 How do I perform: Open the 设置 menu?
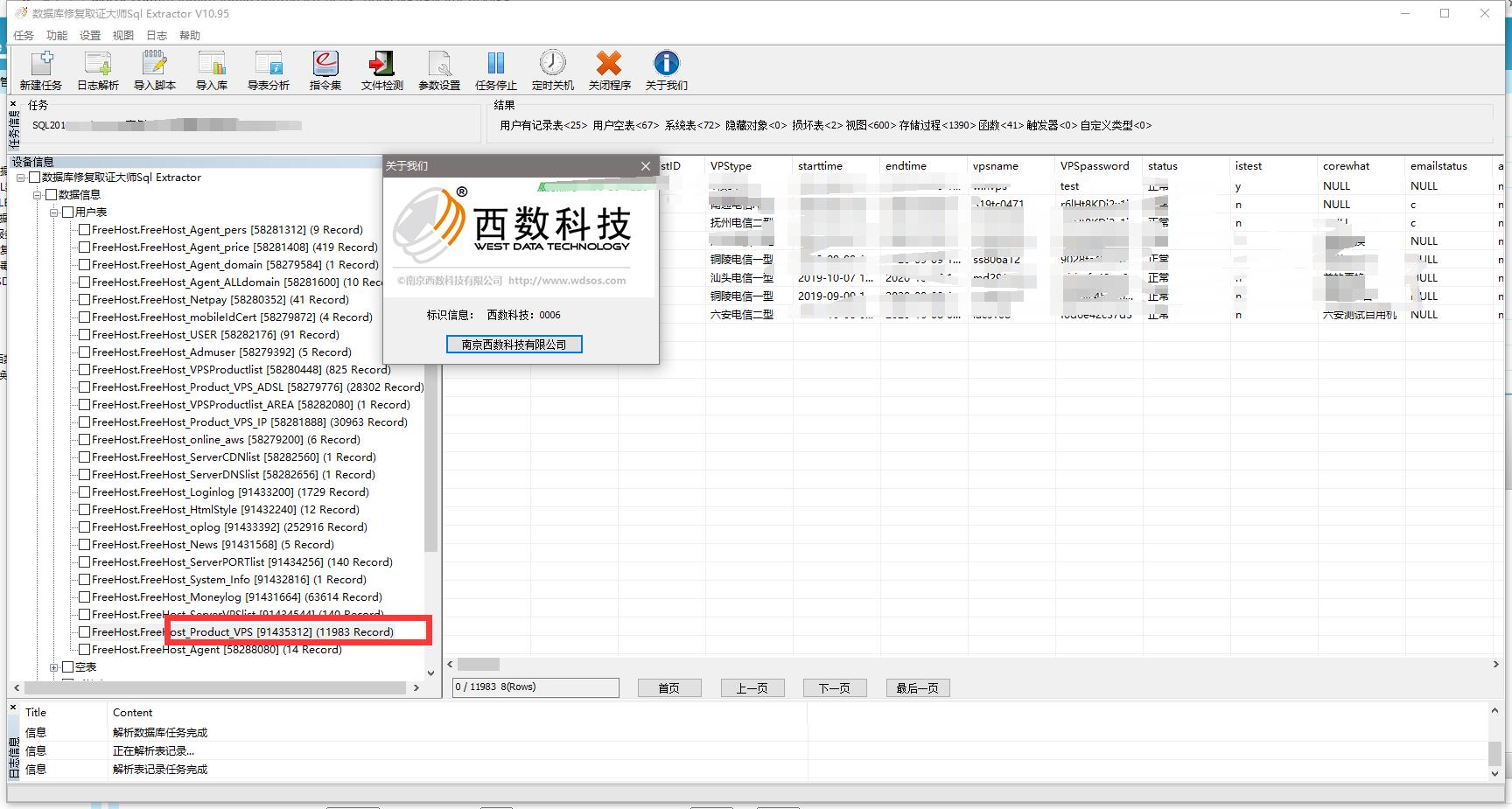click(90, 36)
